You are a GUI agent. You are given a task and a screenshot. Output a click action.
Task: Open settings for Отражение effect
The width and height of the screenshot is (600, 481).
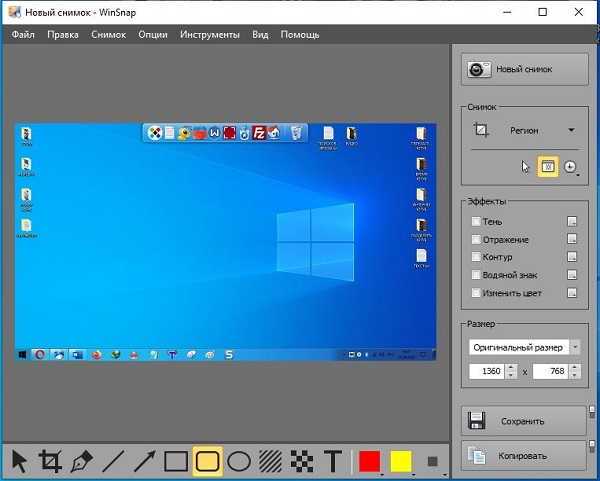(572, 239)
